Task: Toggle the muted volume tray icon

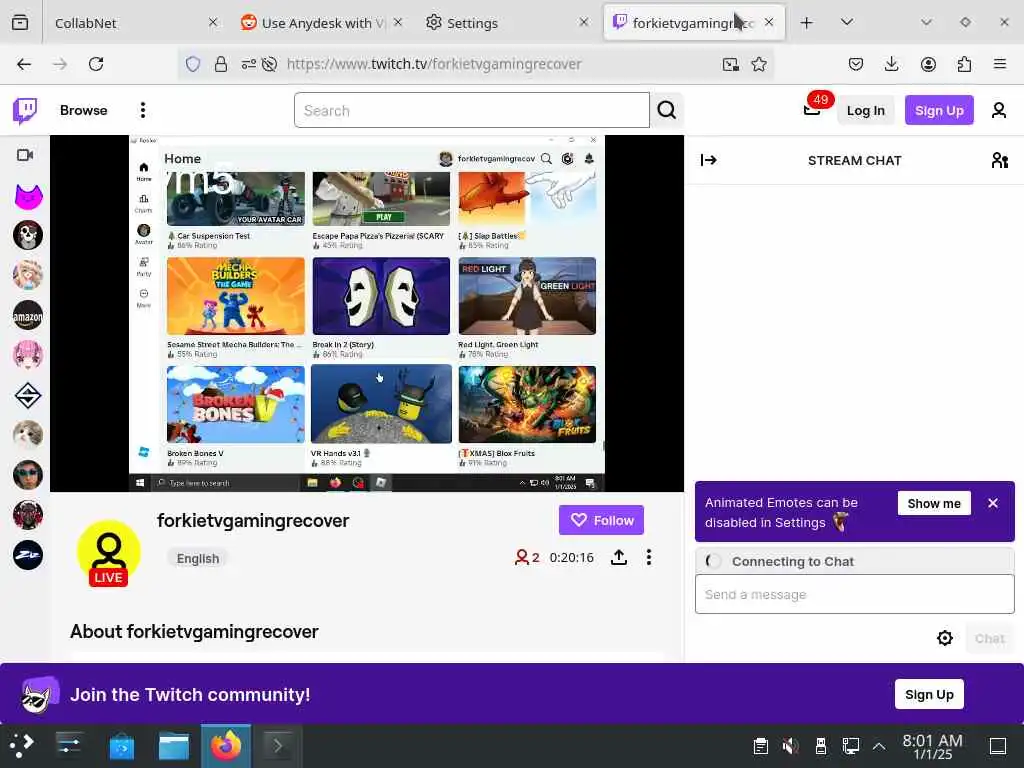Action: [790, 746]
